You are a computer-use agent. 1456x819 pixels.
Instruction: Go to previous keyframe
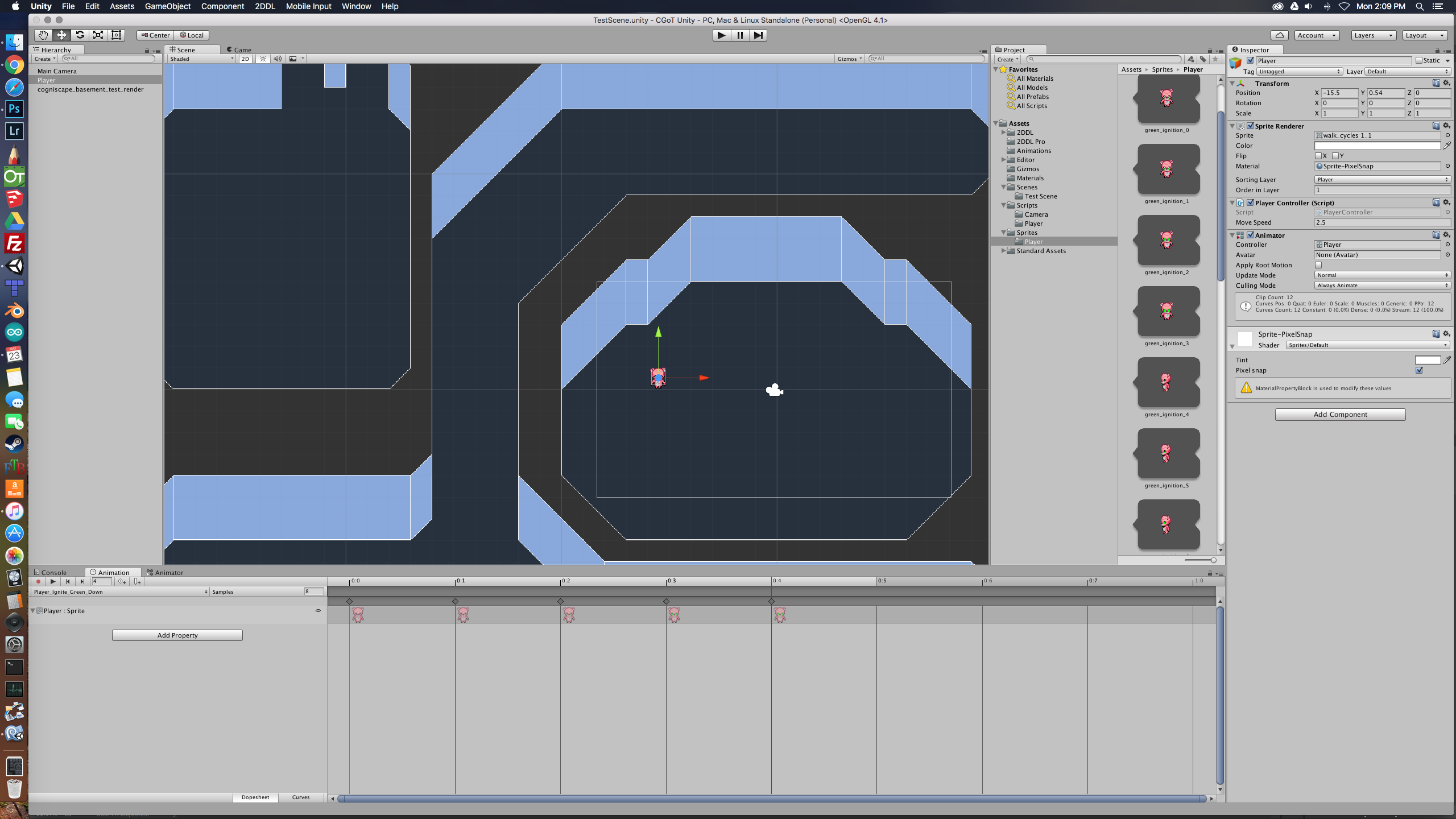coord(68,581)
